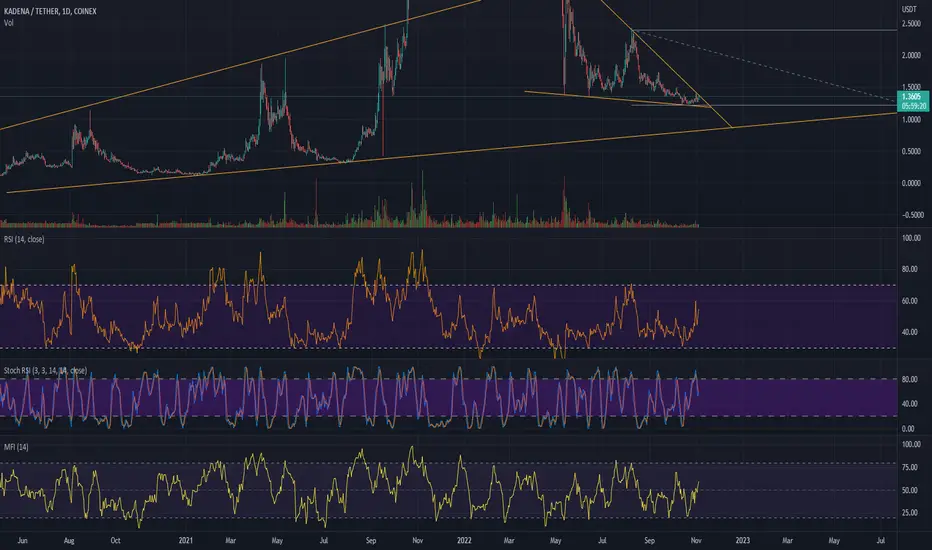The image size is (932, 550).
Task: Click the 2.0000 price axis value
Action: coord(911,55)
